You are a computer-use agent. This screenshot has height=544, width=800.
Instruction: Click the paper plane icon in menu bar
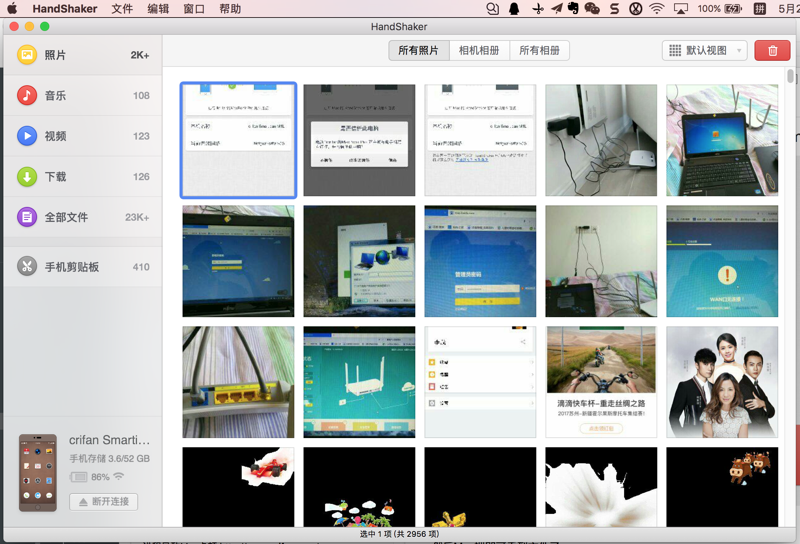557,9
